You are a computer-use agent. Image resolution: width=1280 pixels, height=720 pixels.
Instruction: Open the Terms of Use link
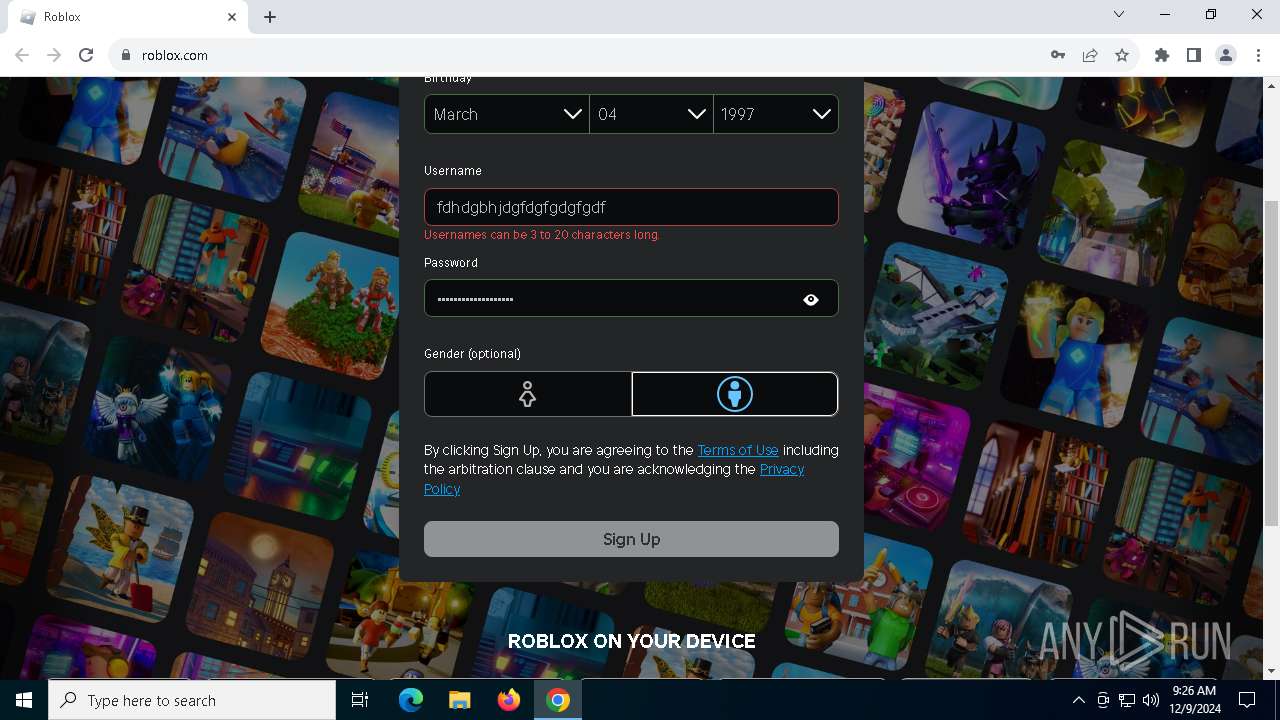tap(738, 450)
